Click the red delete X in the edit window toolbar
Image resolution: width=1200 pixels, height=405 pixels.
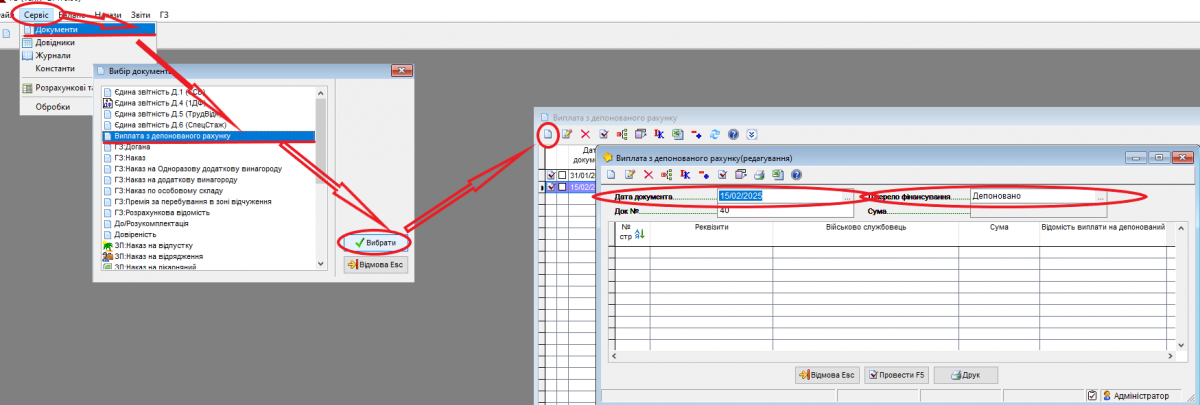click(648, 175)
